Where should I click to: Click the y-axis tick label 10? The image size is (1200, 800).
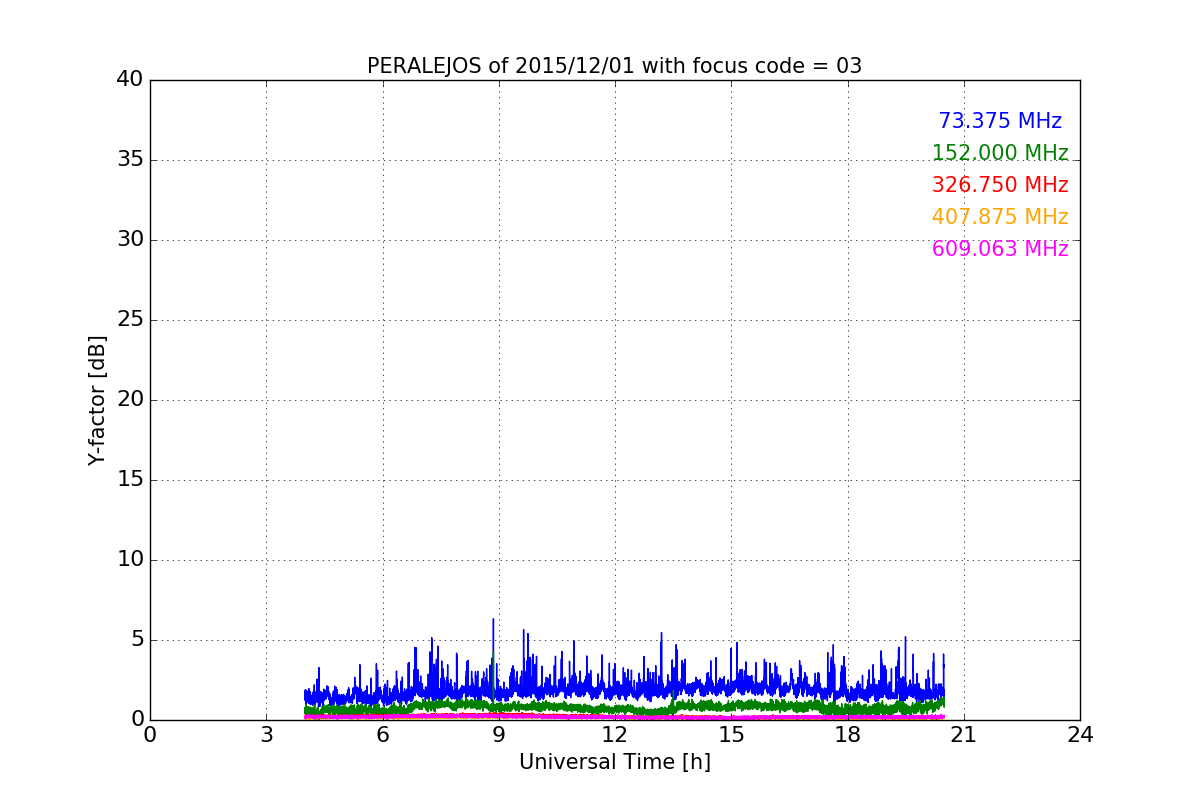tap(130, 559)
